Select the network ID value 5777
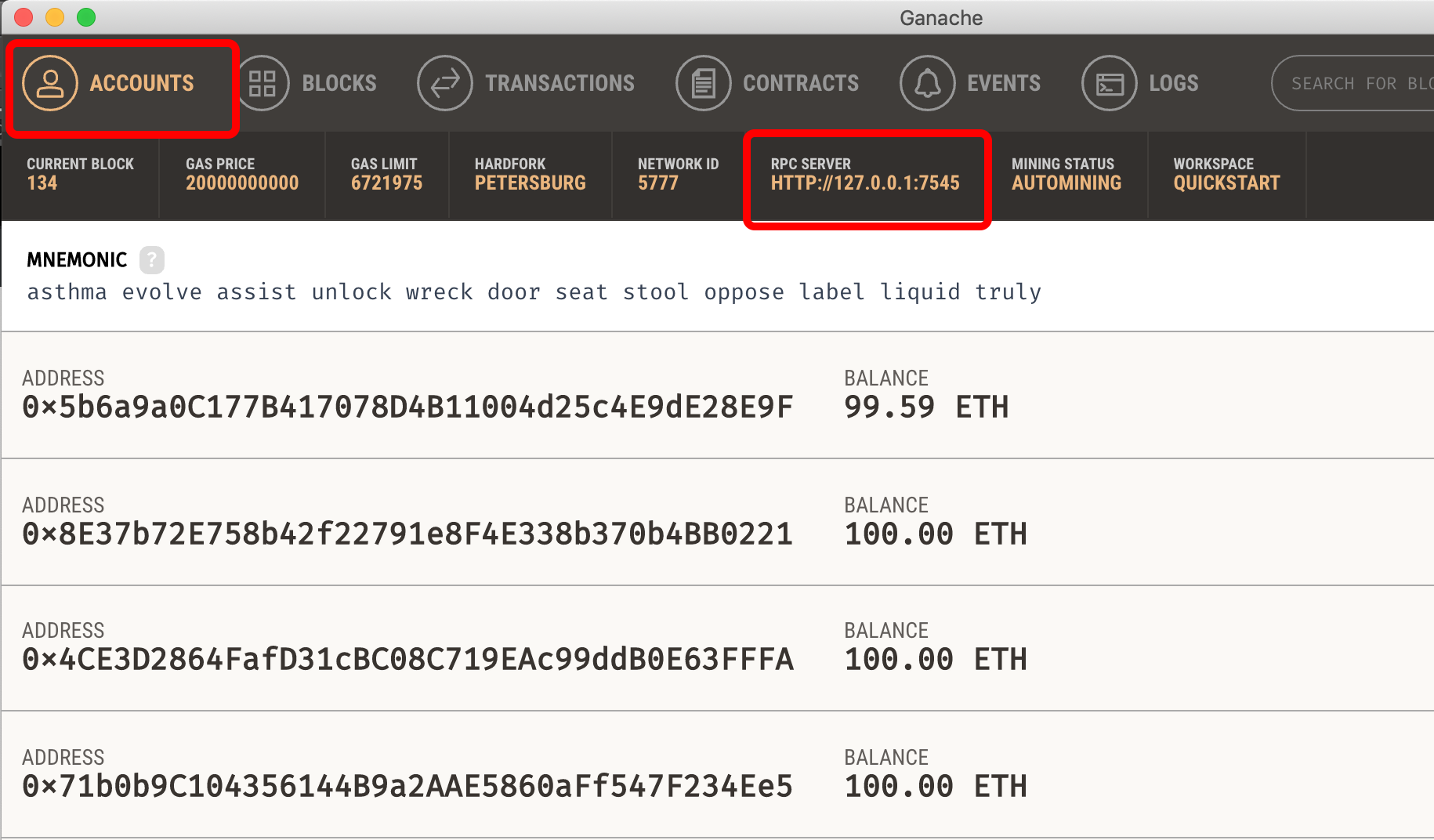1434x840 pixels. pyautogui.click(x=658, y=183)
